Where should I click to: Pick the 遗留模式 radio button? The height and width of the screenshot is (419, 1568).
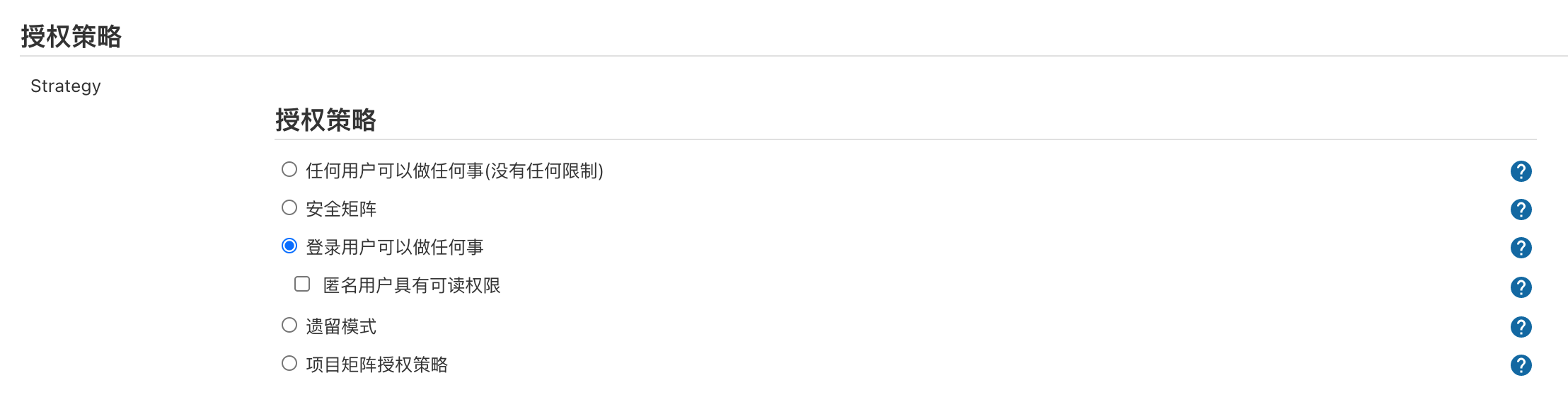click(x=289, y=325)
